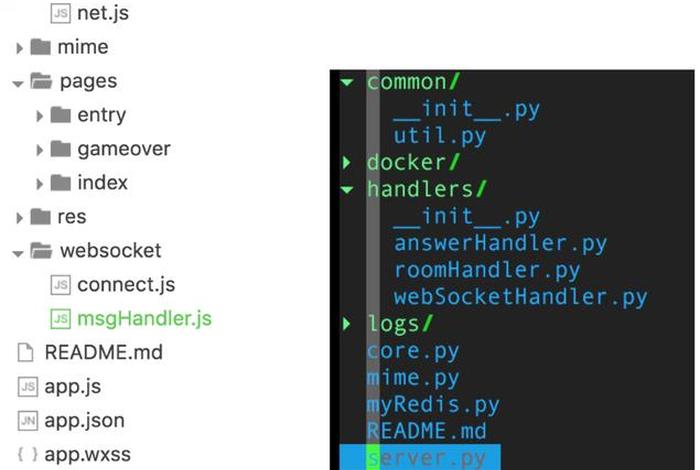Expand the mime folder arrow

coord(19,48)
